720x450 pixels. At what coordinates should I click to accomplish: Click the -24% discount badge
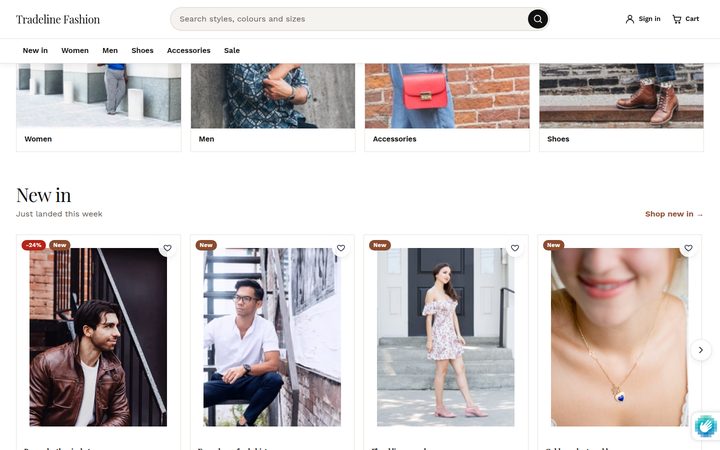pos(34,245)
